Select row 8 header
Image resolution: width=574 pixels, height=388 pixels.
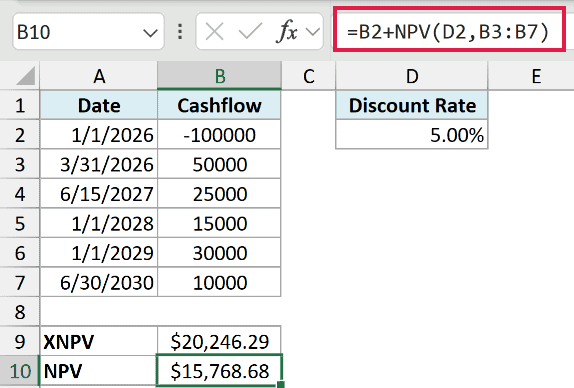tap(20, 312)
